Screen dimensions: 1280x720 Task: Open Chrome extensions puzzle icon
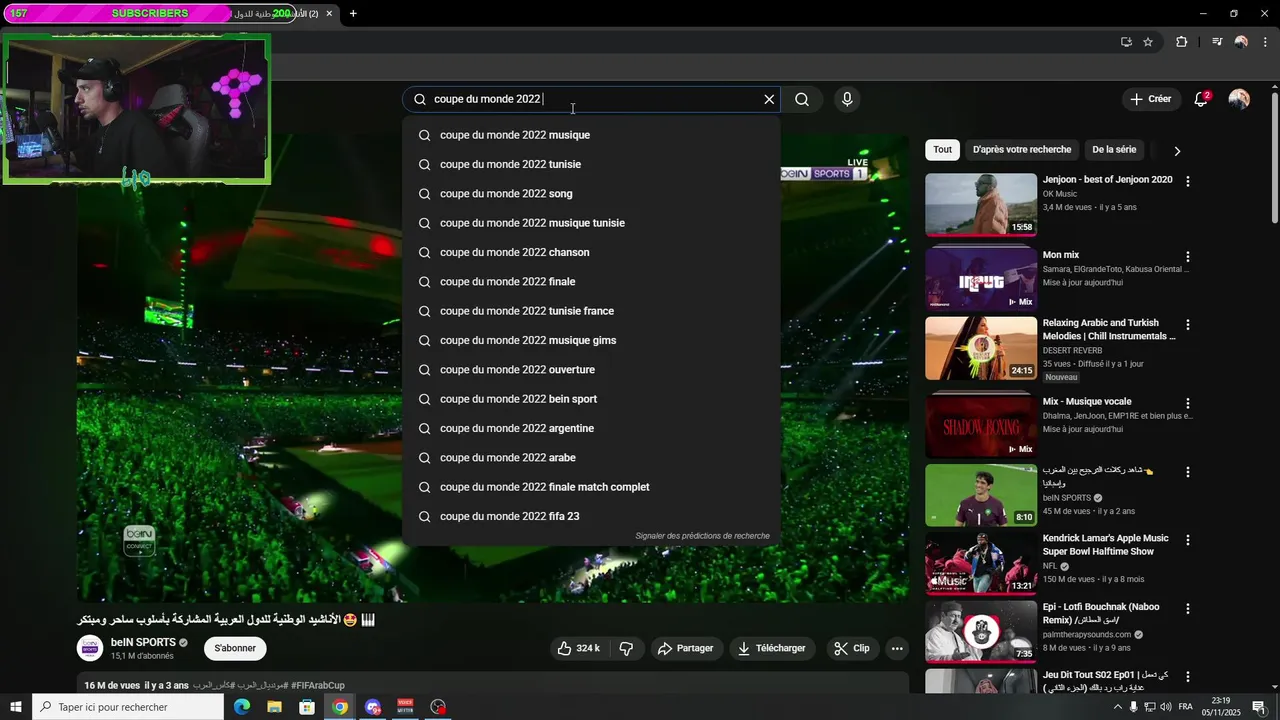pyautogui.click(x=1182, y=42)
